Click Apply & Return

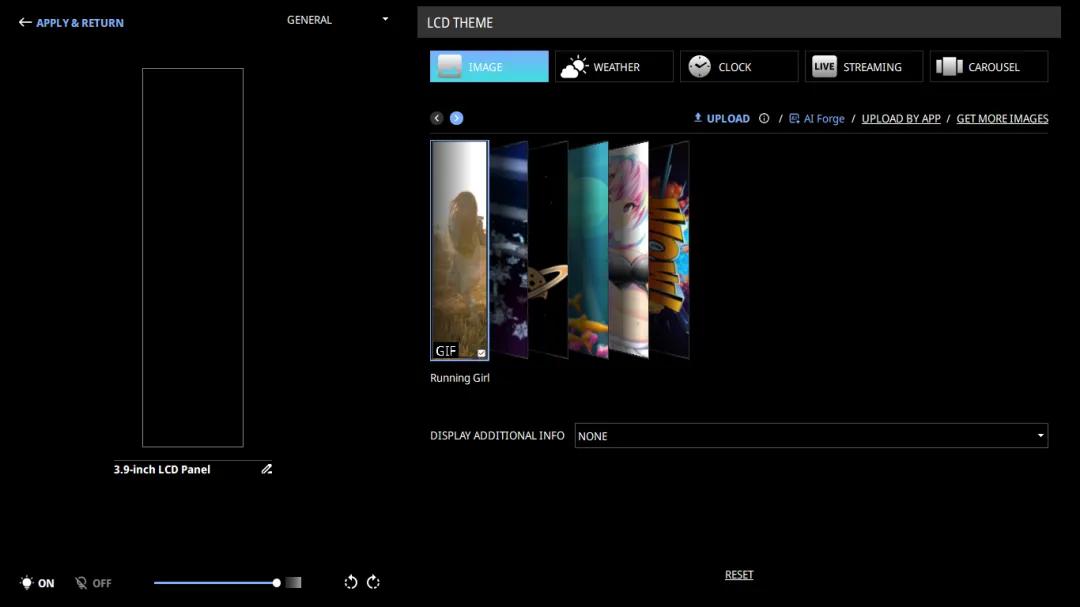pos(71,23)
